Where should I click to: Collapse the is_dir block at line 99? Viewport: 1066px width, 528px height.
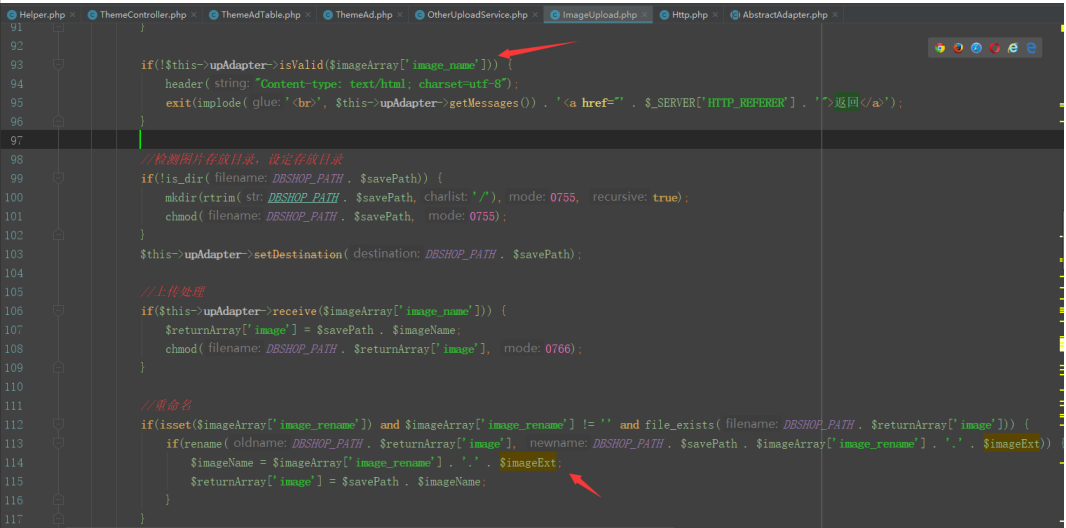pyautogui.click(x=58, y=178)
